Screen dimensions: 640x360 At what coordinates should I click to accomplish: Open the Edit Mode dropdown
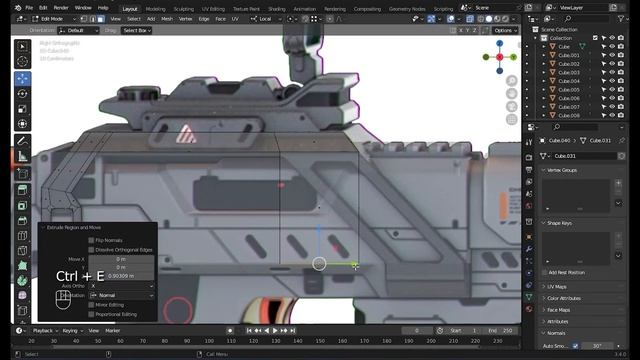[x=53, y=19]
